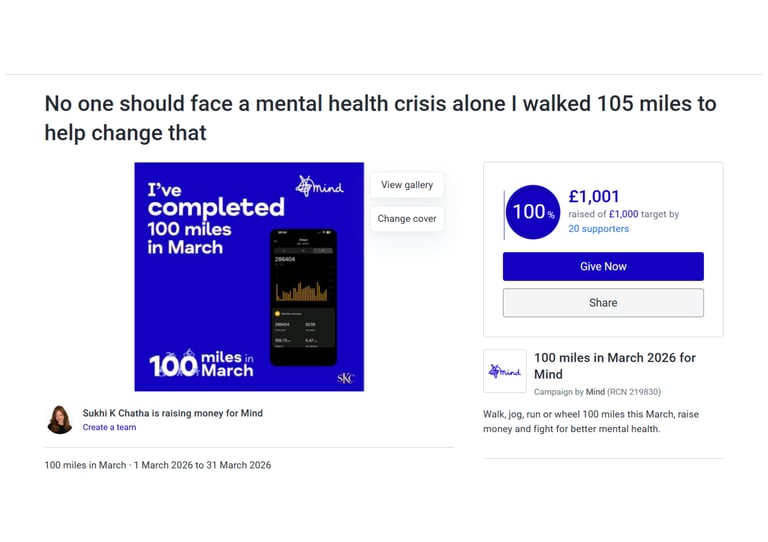Share this fundraising page

tap(603, 303)
